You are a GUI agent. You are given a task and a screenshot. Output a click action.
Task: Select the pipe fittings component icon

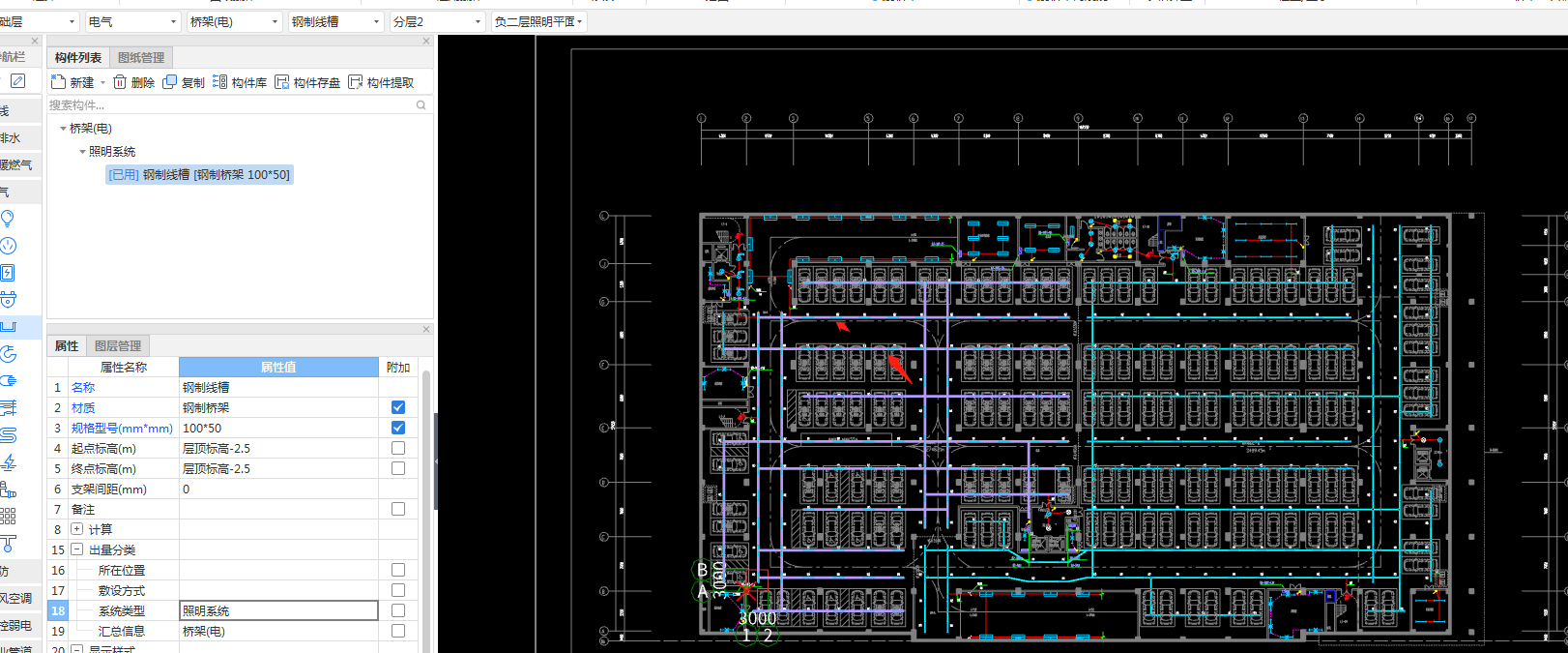(x=8, y=490)
